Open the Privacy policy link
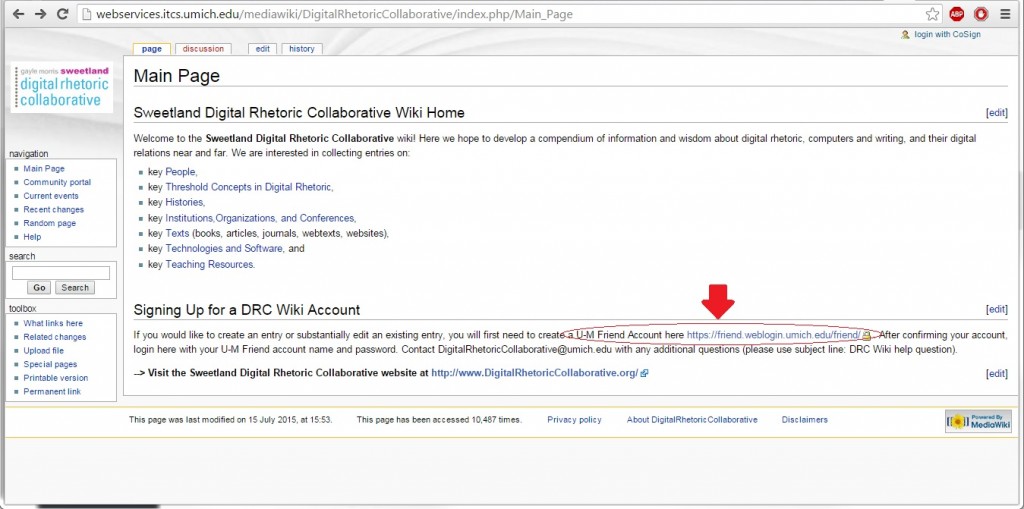Image resolution: width=1024 pixels, height=509 pixels. (x=574, y=420)
